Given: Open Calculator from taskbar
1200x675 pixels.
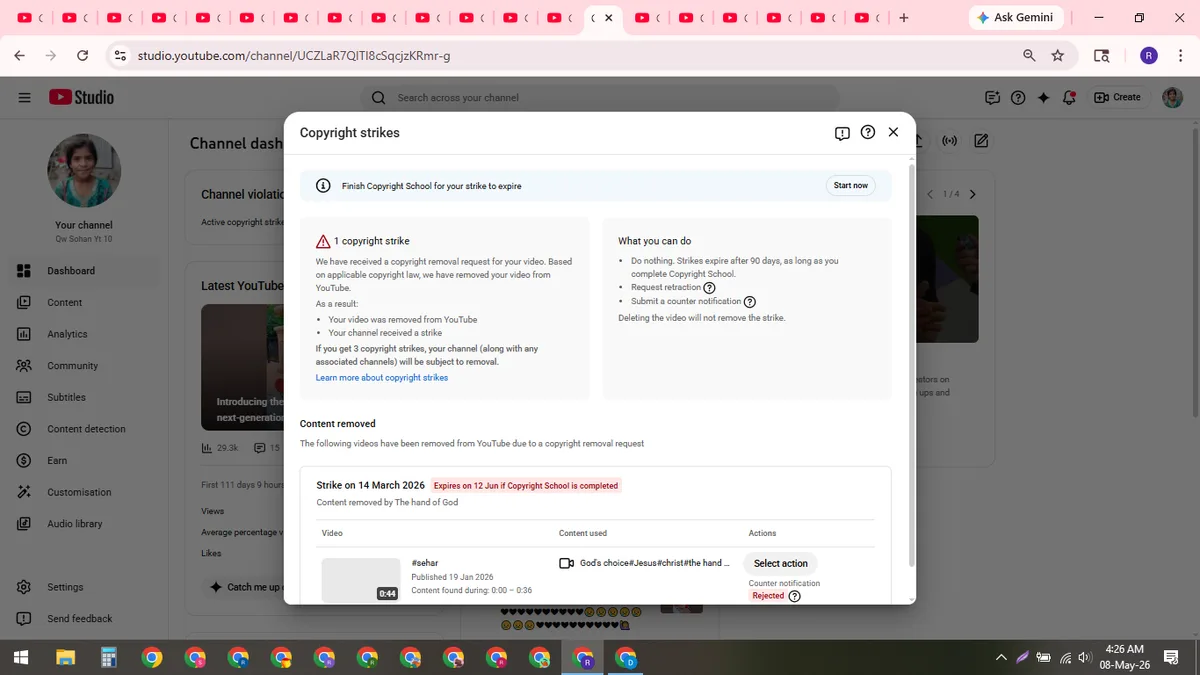Looking at the screenshot, I should click(108, 657).
